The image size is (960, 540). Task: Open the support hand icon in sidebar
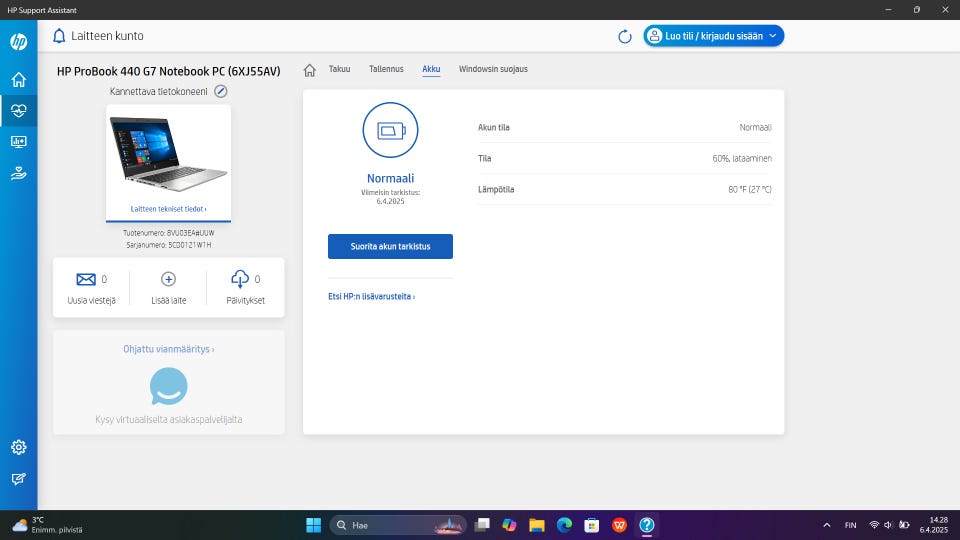tap(18, 173)
